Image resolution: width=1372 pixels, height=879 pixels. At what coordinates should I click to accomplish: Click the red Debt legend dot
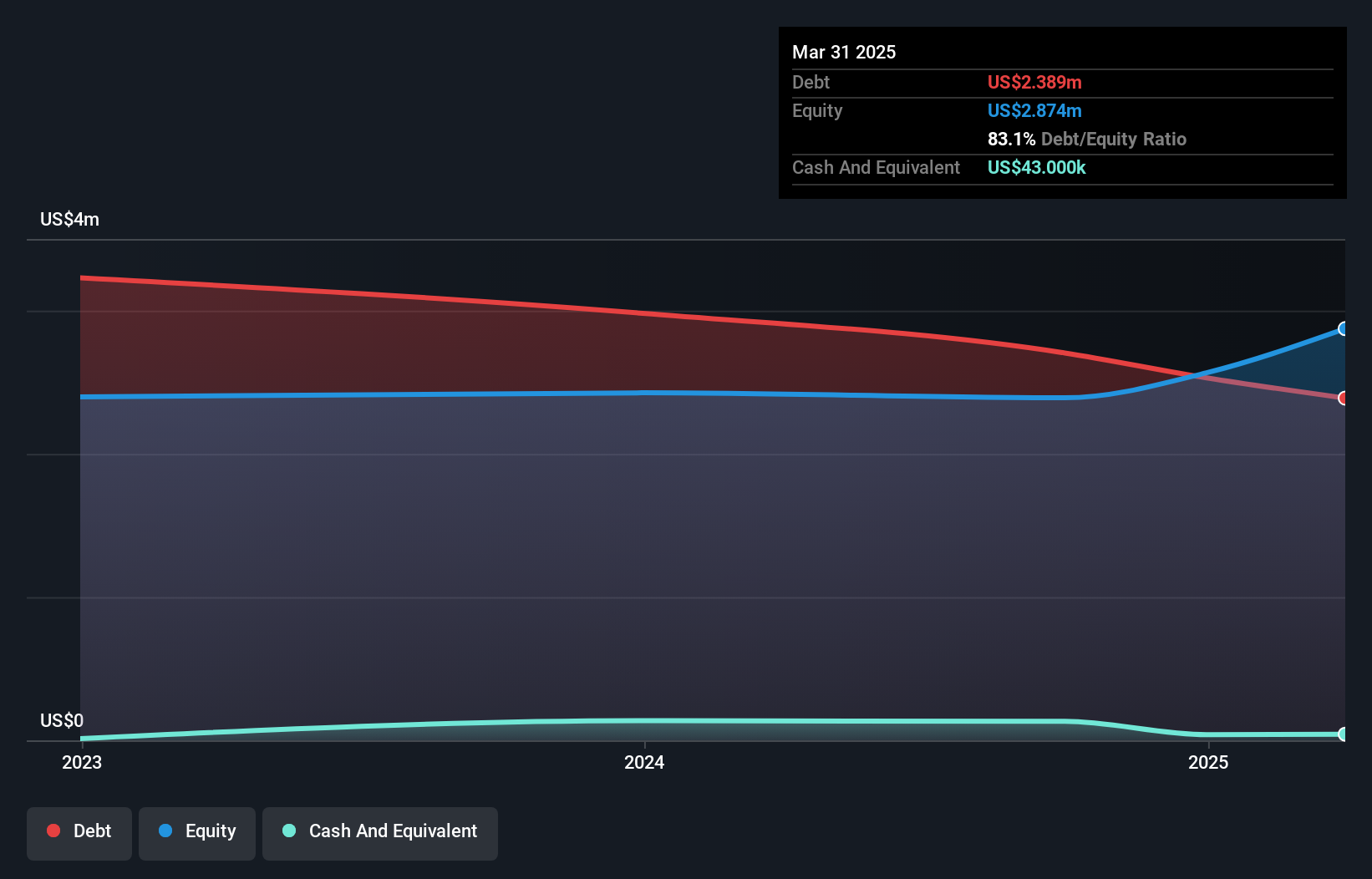point(53,831)
